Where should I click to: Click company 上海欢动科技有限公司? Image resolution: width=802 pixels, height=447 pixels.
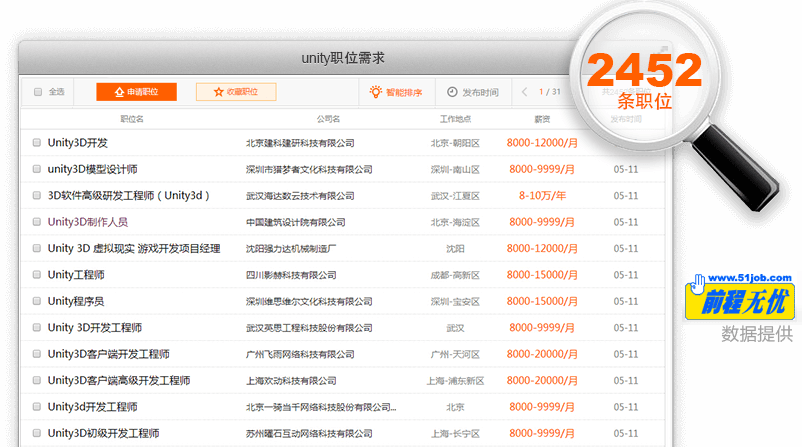291,381
